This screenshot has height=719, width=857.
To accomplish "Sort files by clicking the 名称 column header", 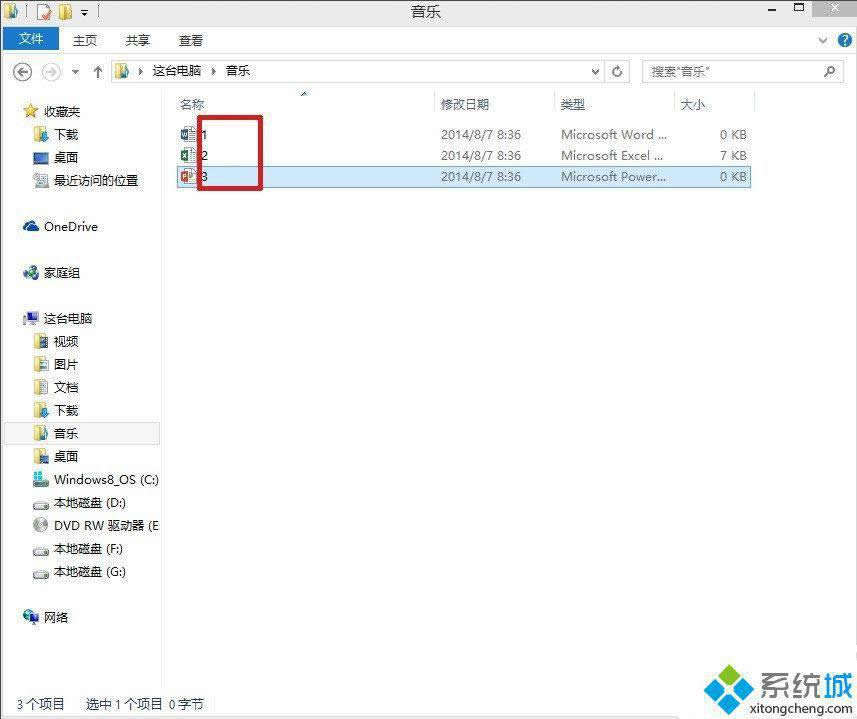I will point(191,103).
